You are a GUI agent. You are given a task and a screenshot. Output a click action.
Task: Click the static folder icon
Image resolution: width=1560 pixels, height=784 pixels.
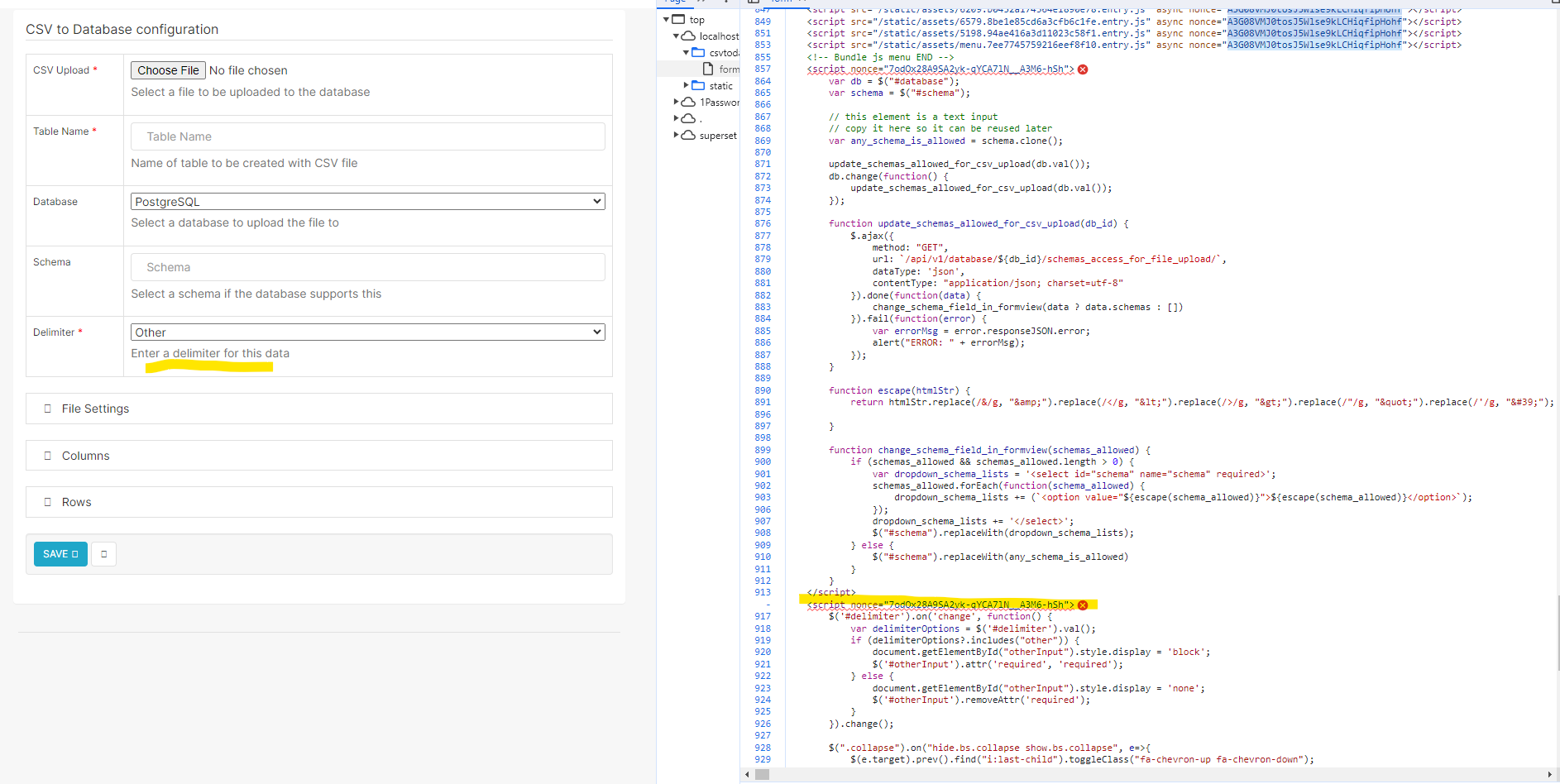pyautogui.click(x=698, y=86)
